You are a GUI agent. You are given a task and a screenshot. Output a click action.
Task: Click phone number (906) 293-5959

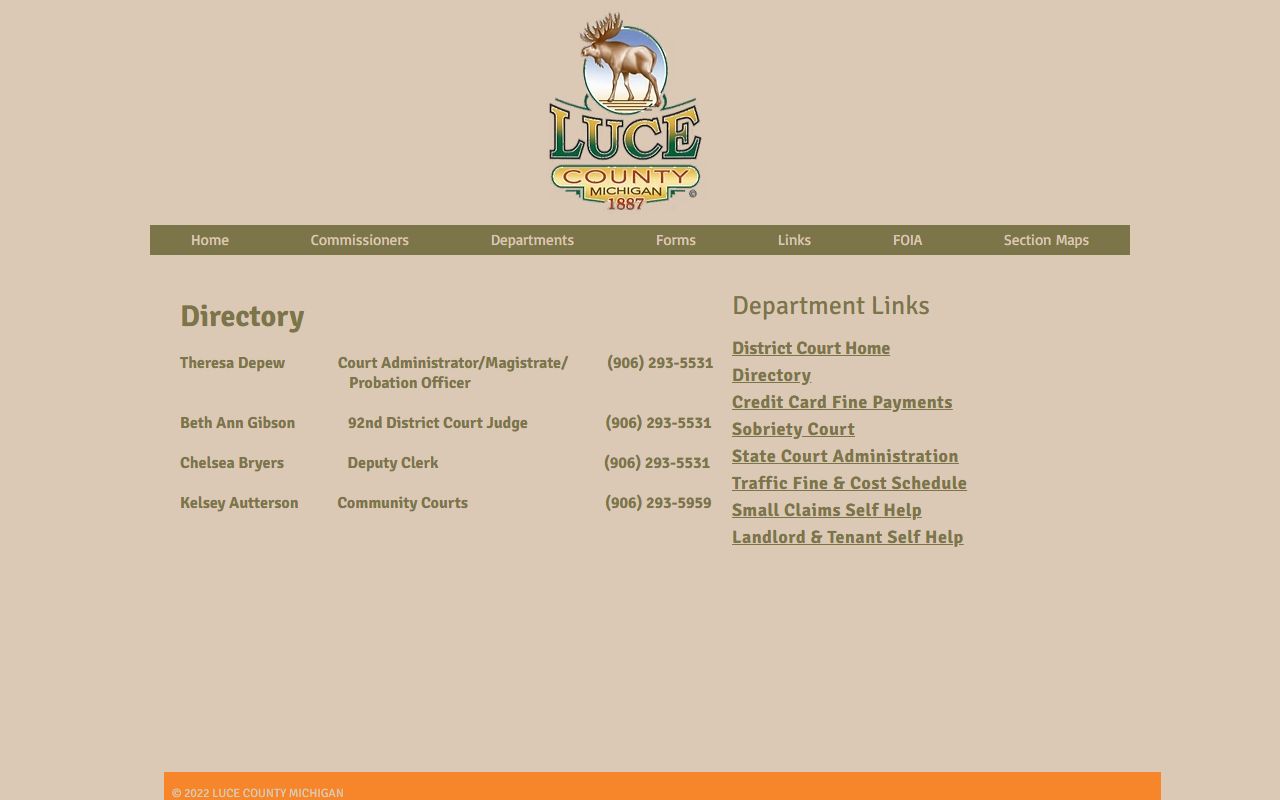pyautogui.click(x=658, y=503)
